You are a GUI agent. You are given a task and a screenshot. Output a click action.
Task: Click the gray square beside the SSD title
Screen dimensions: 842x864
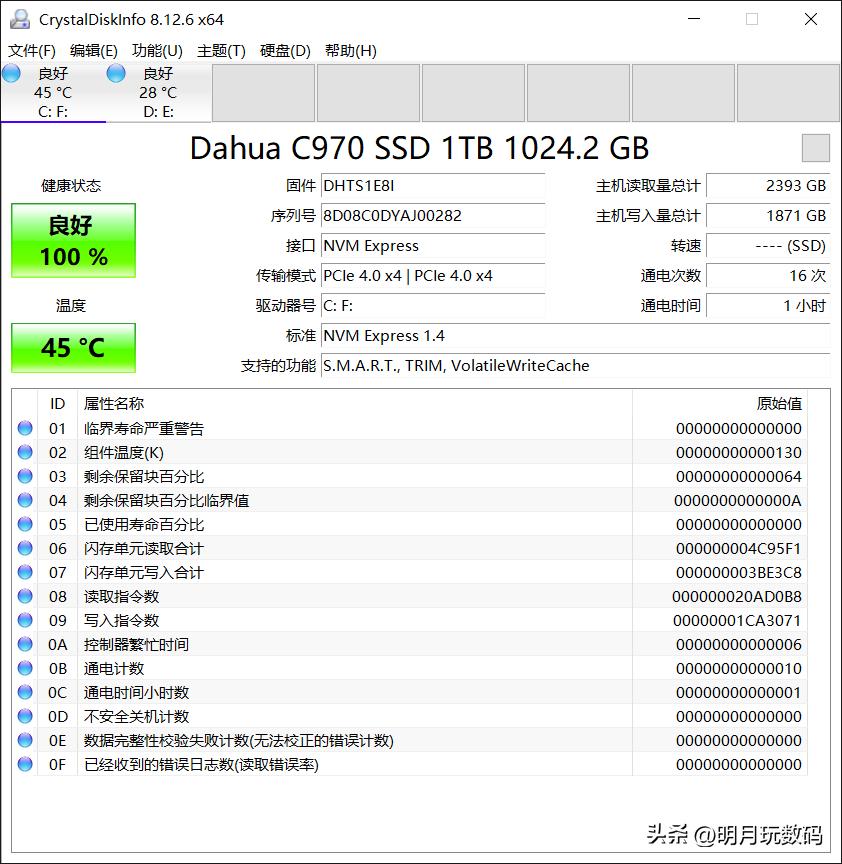pyautogui.click(x=816, y=147)
